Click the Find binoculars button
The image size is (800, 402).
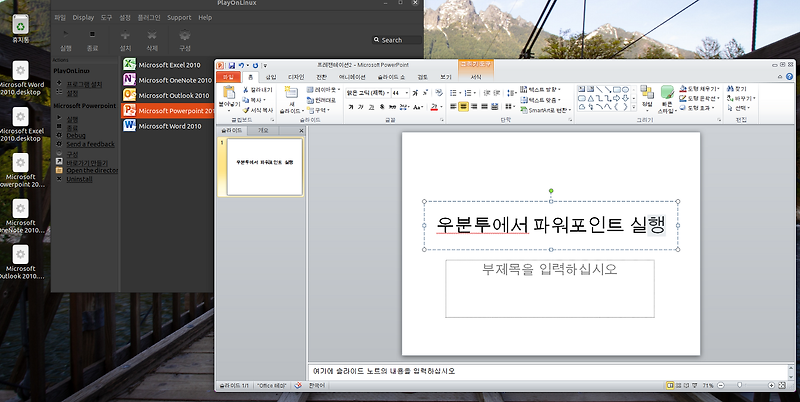point(737,89)
